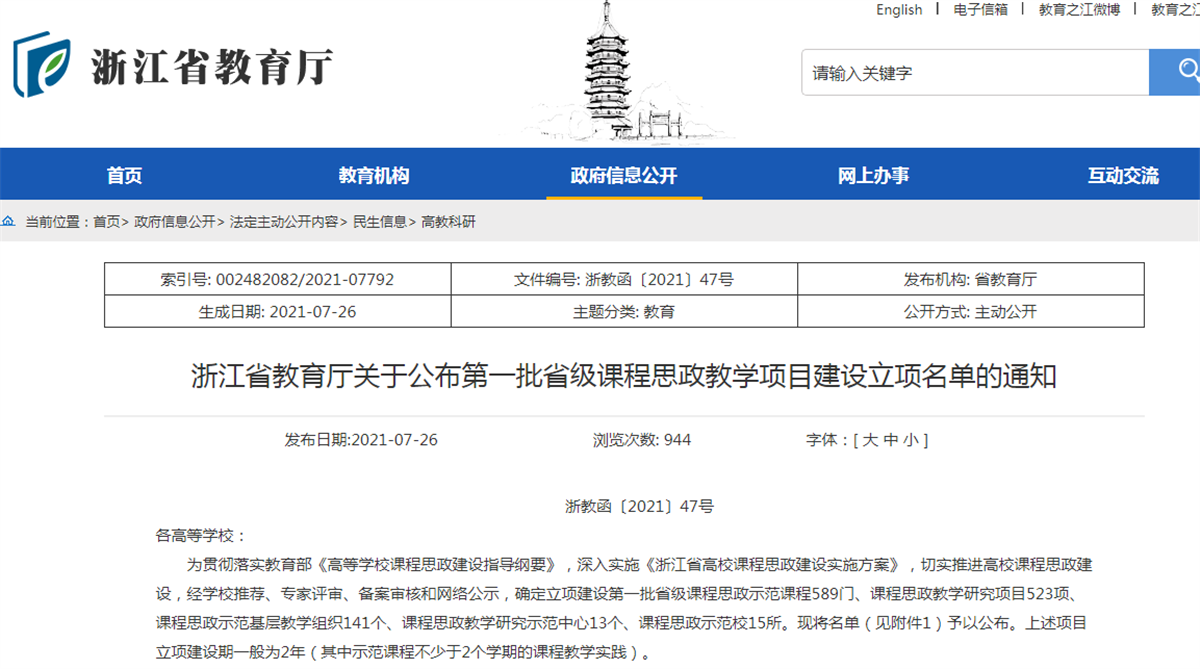Viewport: 1200px width, 669px height.
Task: Type in the 请输入关键字 search field
Action: pos(974,73)
